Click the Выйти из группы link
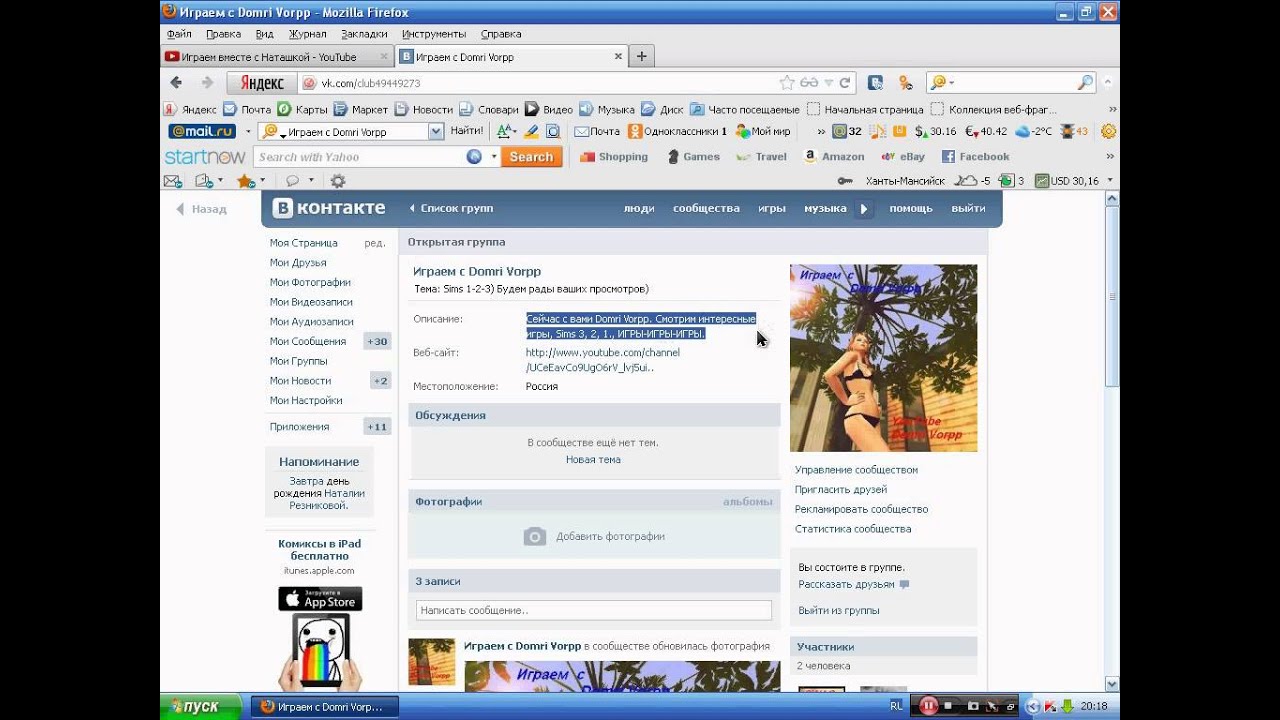This screenshot has width=1280, height=720. click(x=839, y=611)
